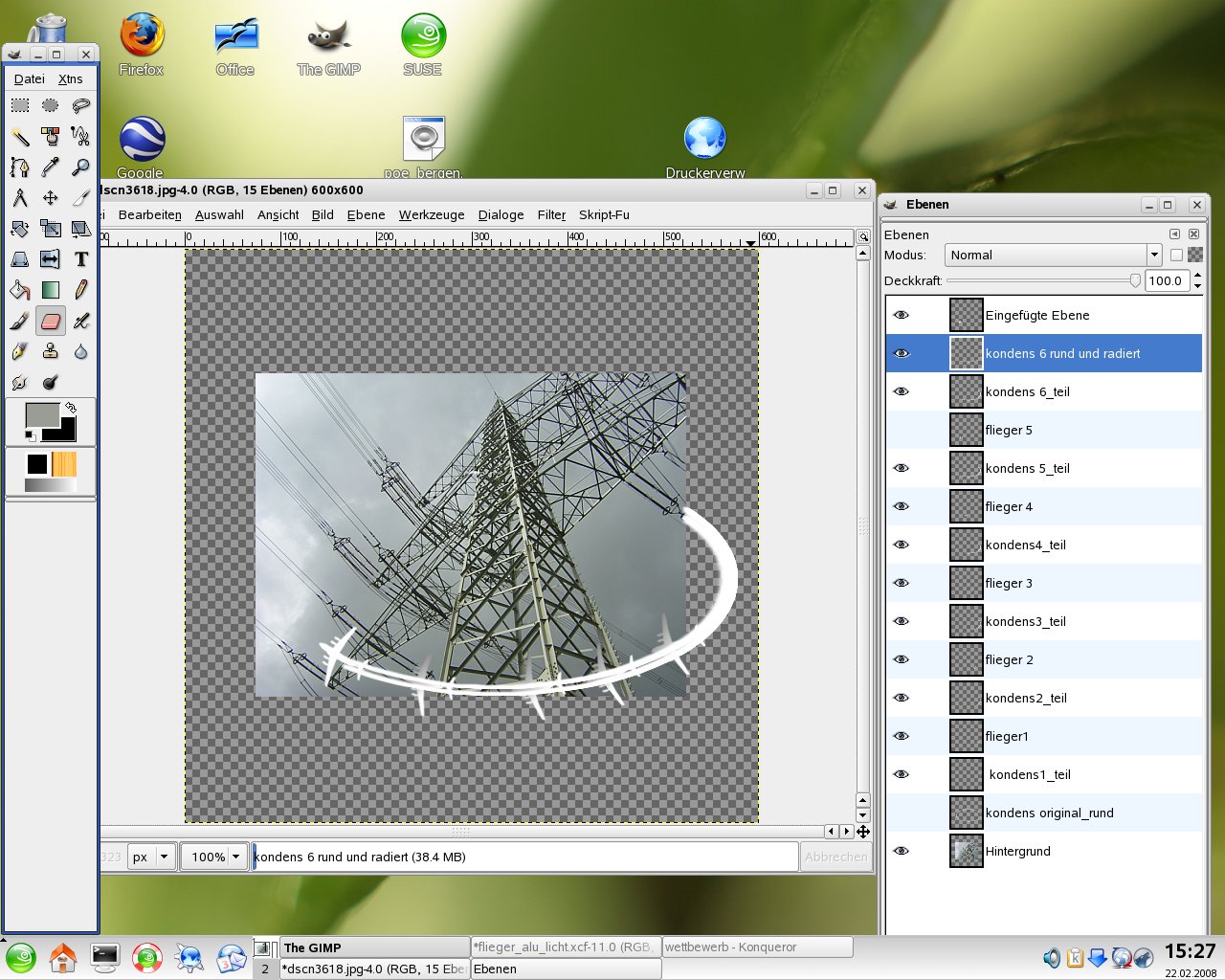The height and width of the screenshot is (980, 1225).
Task: Select the Crop knife tool
Action: point(81,197)
